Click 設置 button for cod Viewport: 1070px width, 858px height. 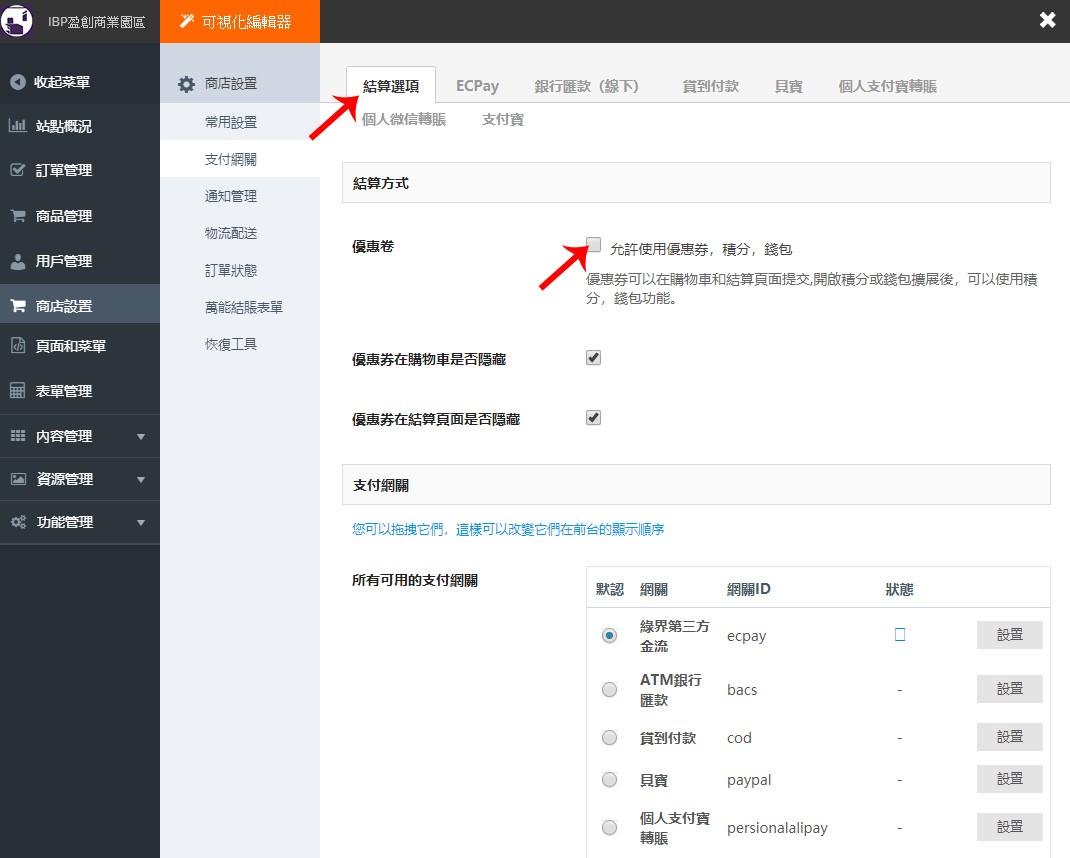pyautogui.click(x=1009, y=737)
